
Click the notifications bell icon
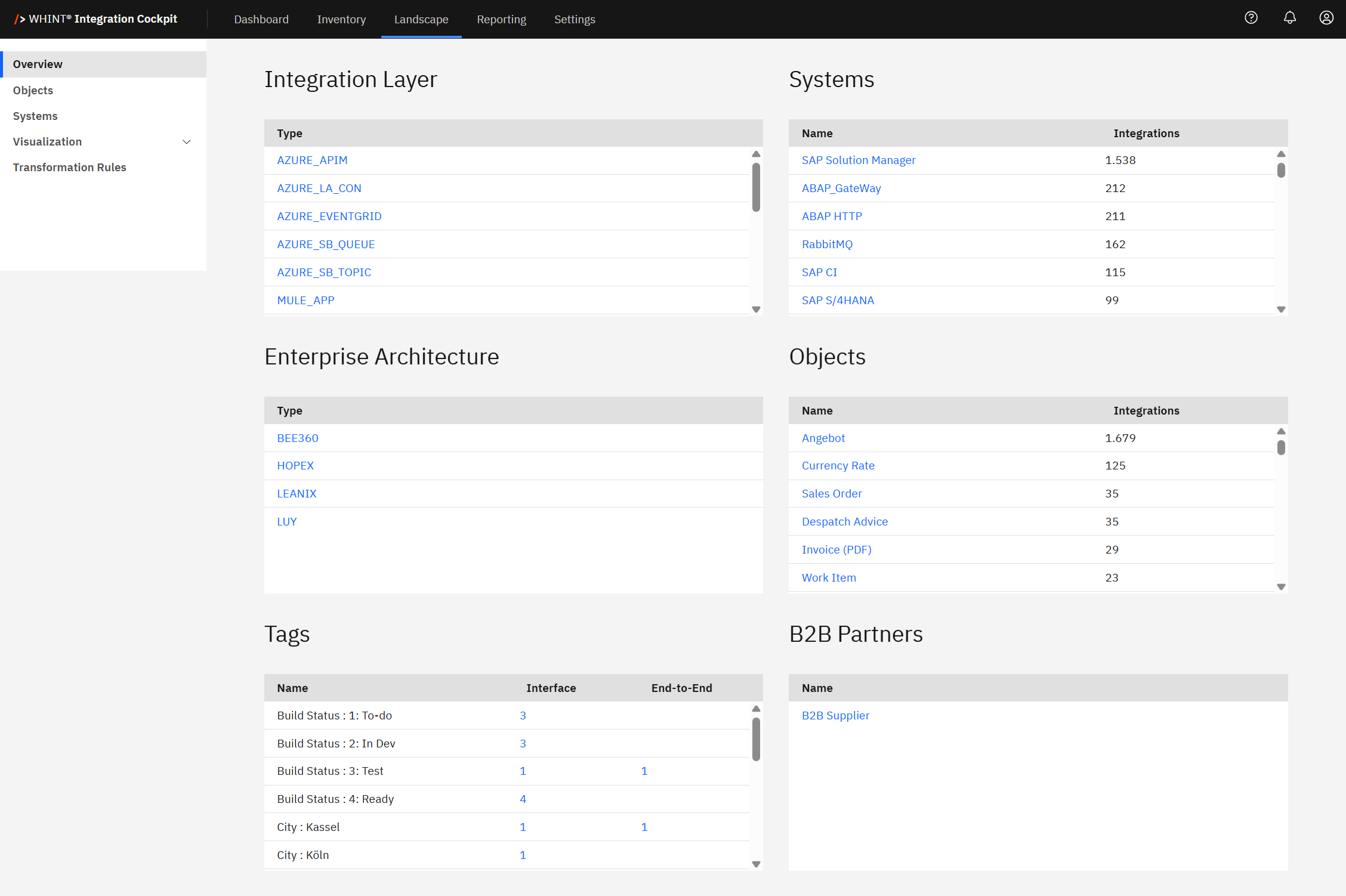coord(1289,18)
